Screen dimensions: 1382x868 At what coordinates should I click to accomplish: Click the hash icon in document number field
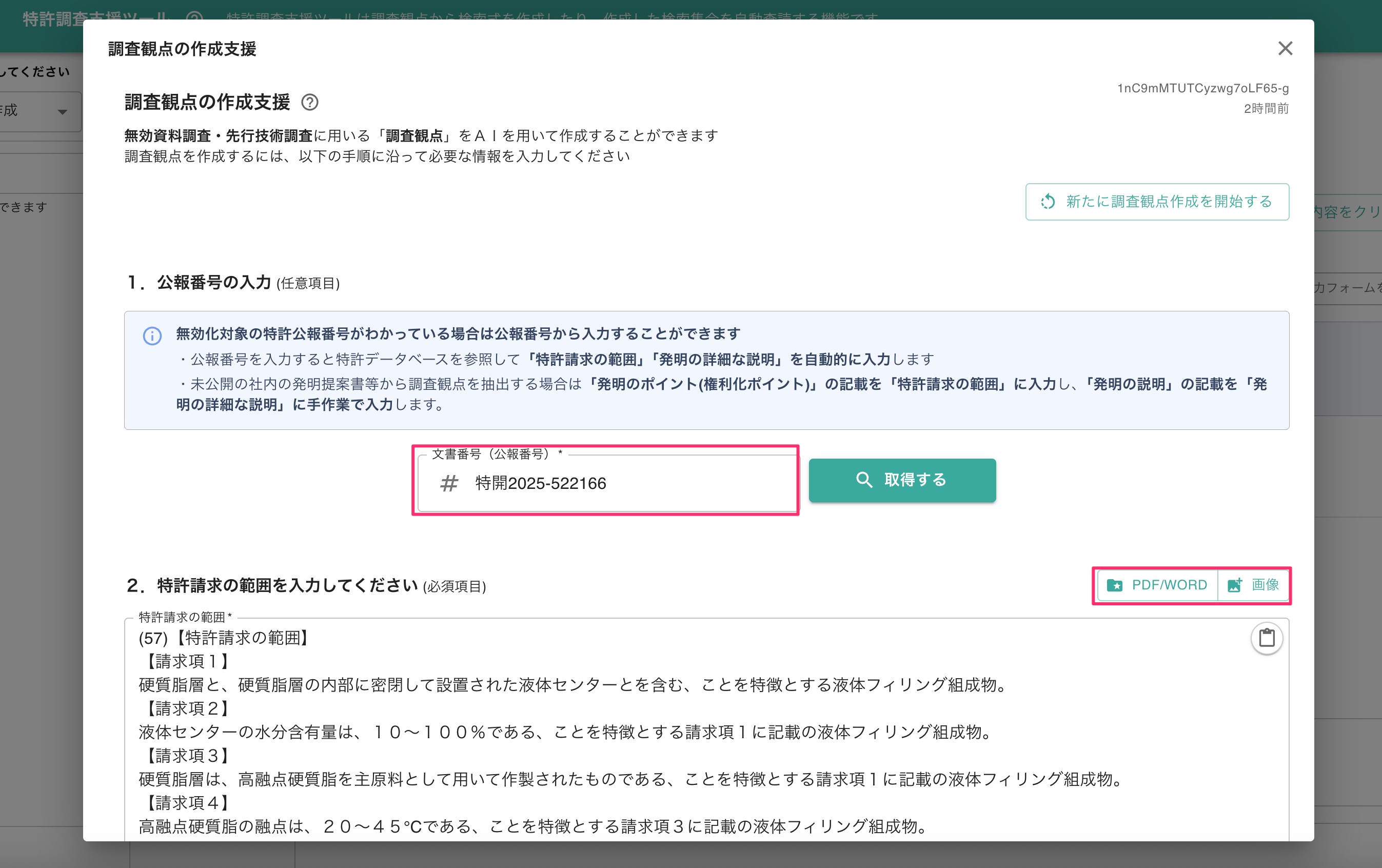(449, 483)
